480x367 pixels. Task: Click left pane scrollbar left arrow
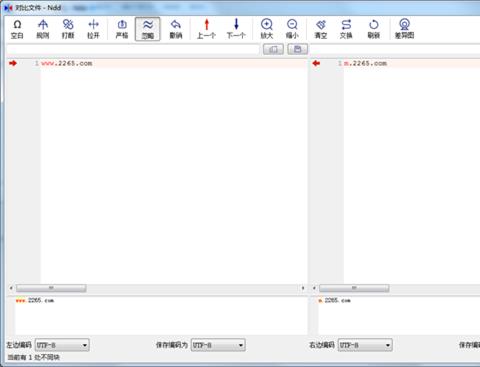tap(11, 288)
